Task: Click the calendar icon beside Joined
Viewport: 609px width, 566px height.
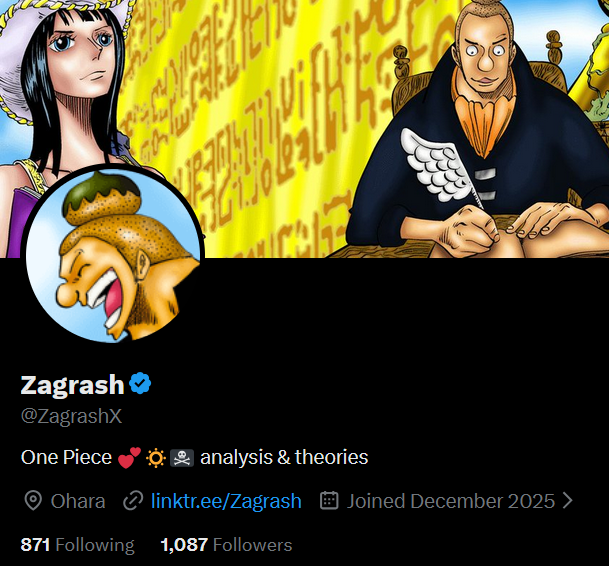Action: pos(329,500)
